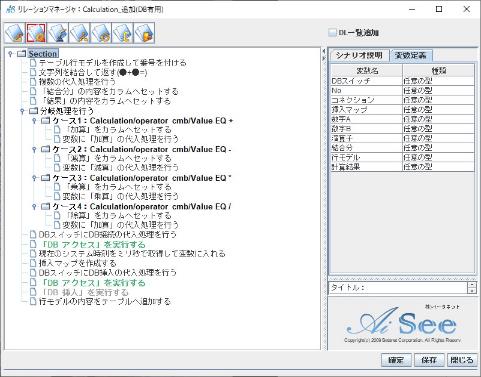Screen dimensions: 481x377
Task: Click the 変数名 column header
Action: [x=366, y=71]
